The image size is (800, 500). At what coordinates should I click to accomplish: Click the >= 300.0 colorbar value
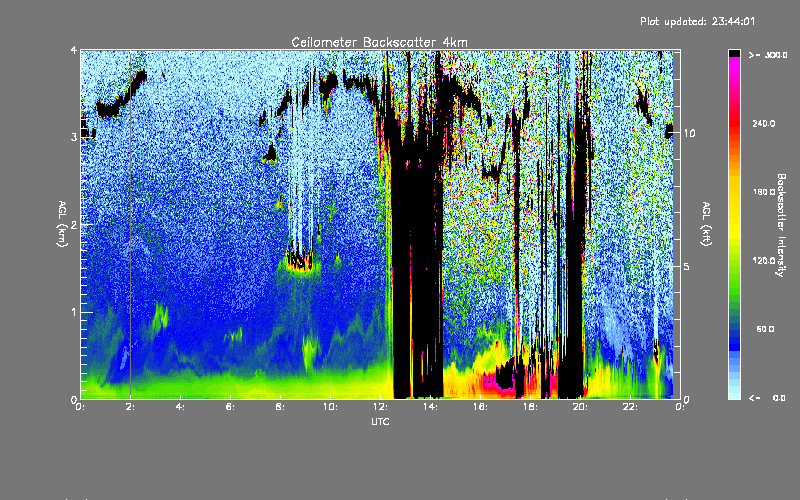pos(768,55)
